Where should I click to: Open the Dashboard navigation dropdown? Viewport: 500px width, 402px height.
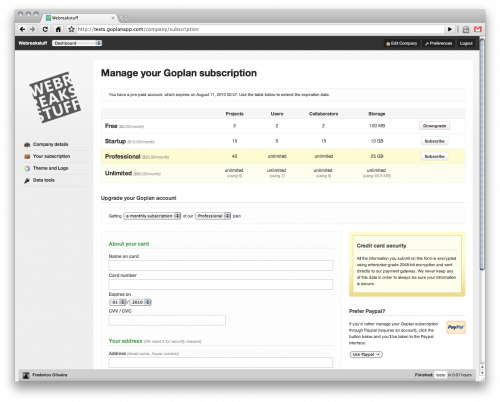(x=77, y=43)
